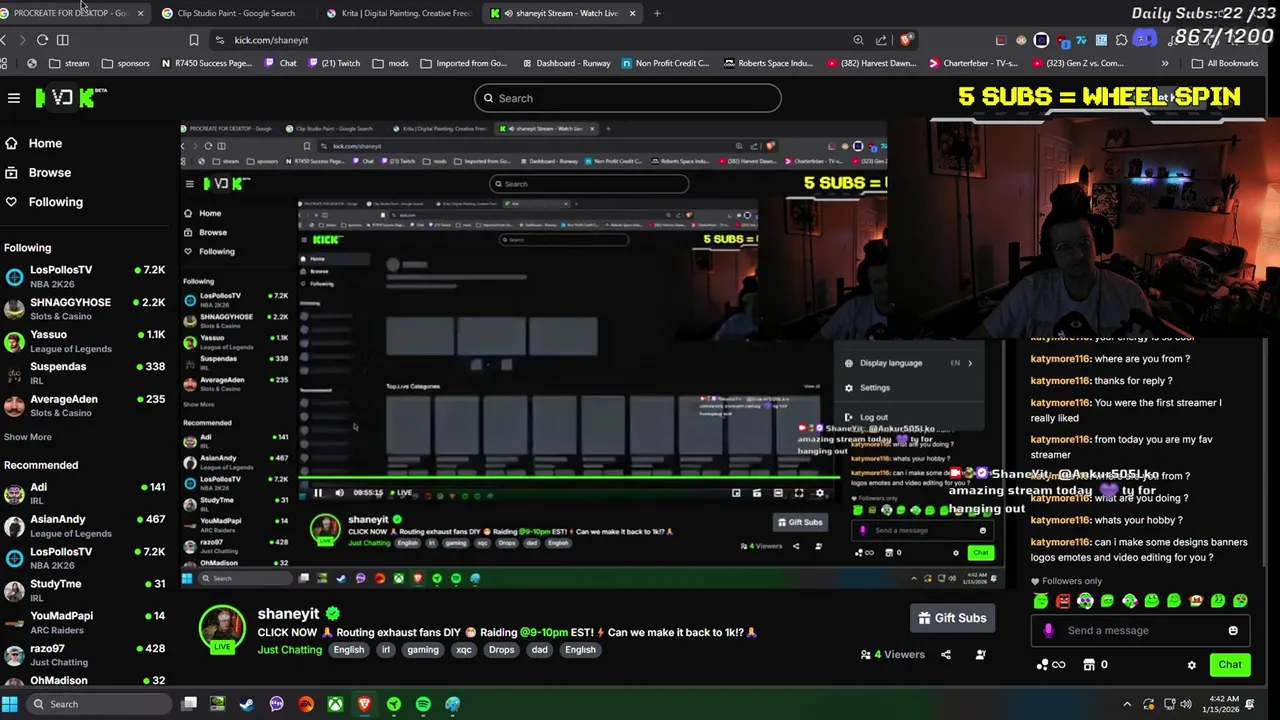Open Display language submenu in the stream
This screenshot has width=1280, height=720.
pyautogui.click(x=908, y=363)
